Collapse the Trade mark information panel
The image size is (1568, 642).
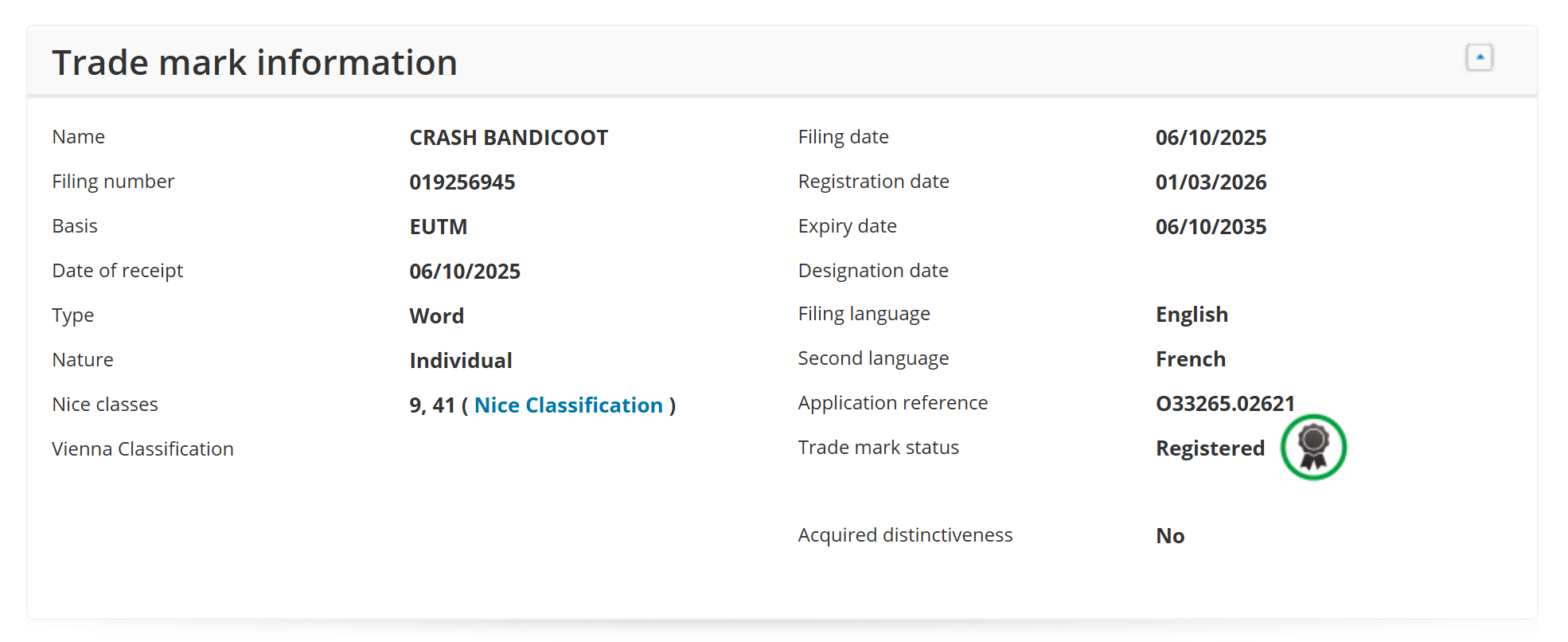click(1479, 57)
